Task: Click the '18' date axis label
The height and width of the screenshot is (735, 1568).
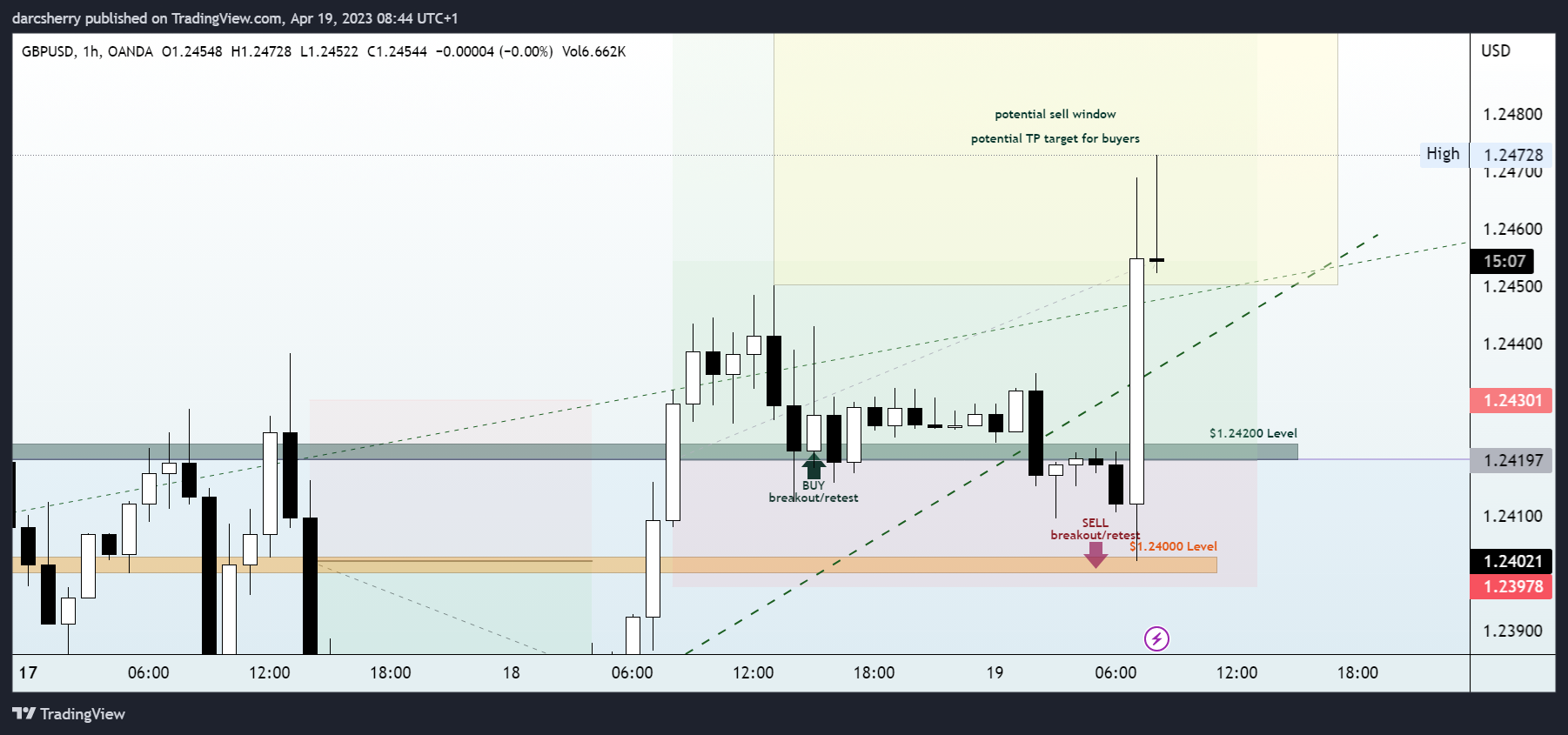Action: click(512, 672)
